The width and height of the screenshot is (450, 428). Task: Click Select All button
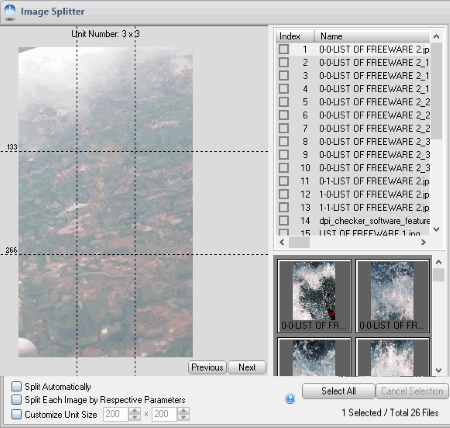pos(338,391)
